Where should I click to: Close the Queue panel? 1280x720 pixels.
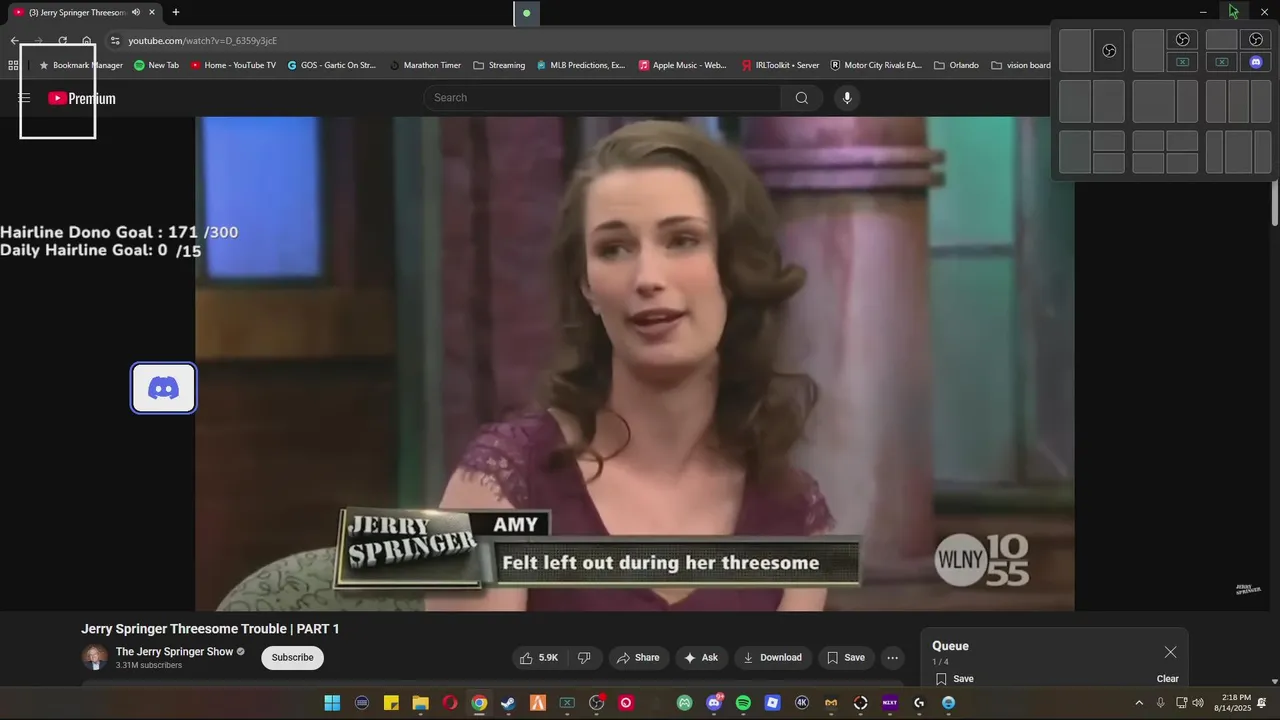(1170, 652)
